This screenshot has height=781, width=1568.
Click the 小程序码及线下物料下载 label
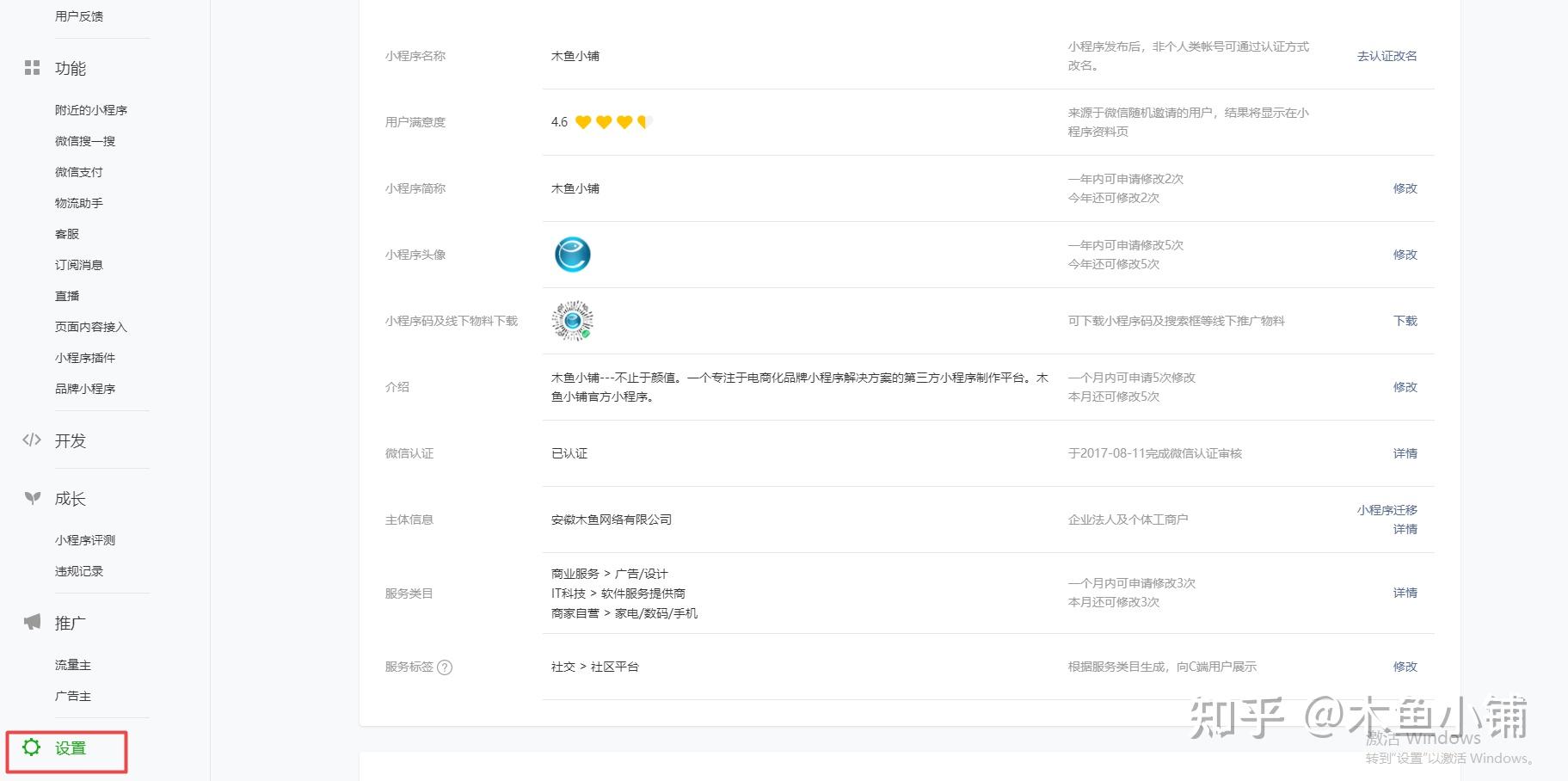point(452,321)
